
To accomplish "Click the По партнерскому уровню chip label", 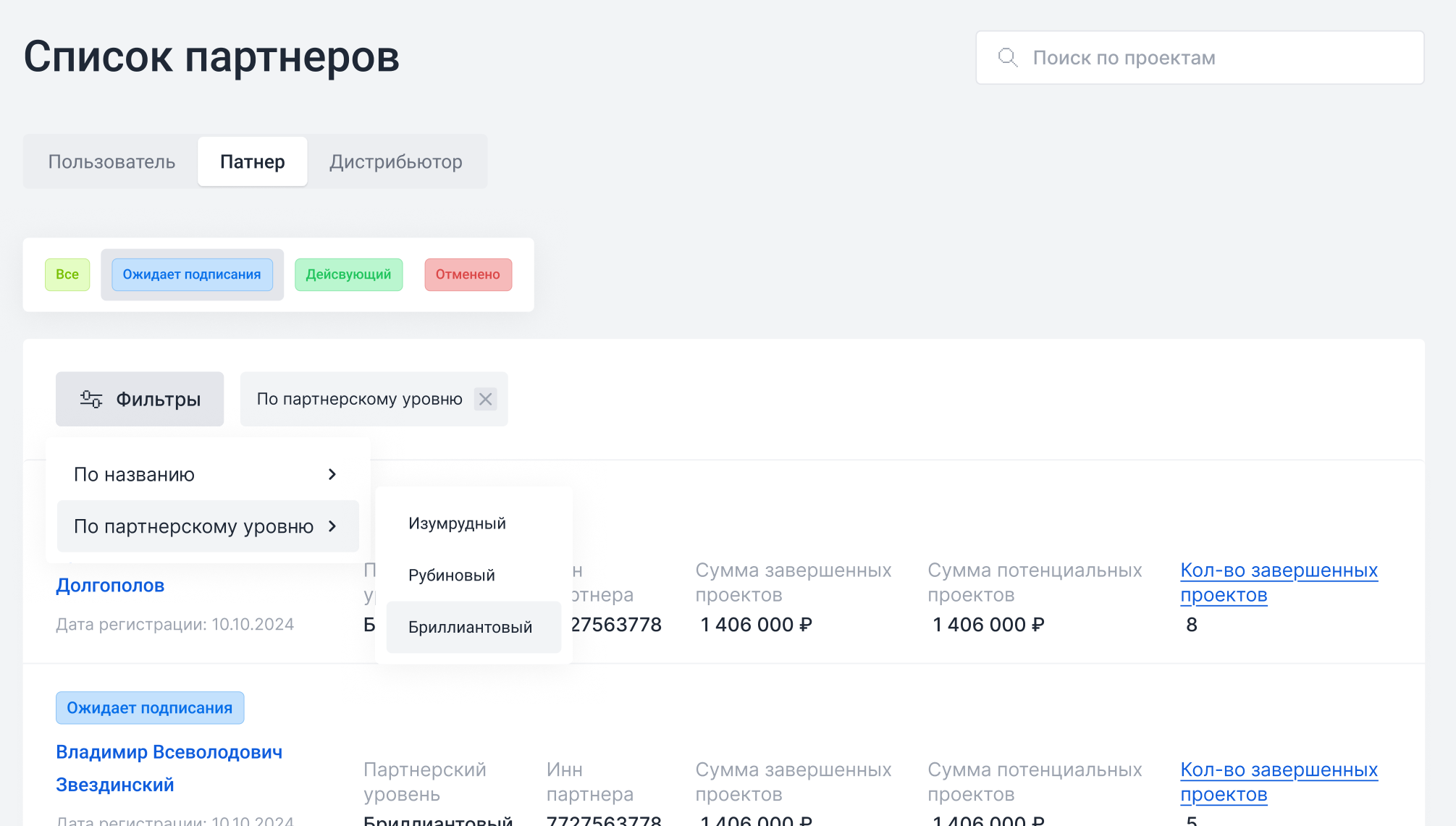I will tap(359, 399).
